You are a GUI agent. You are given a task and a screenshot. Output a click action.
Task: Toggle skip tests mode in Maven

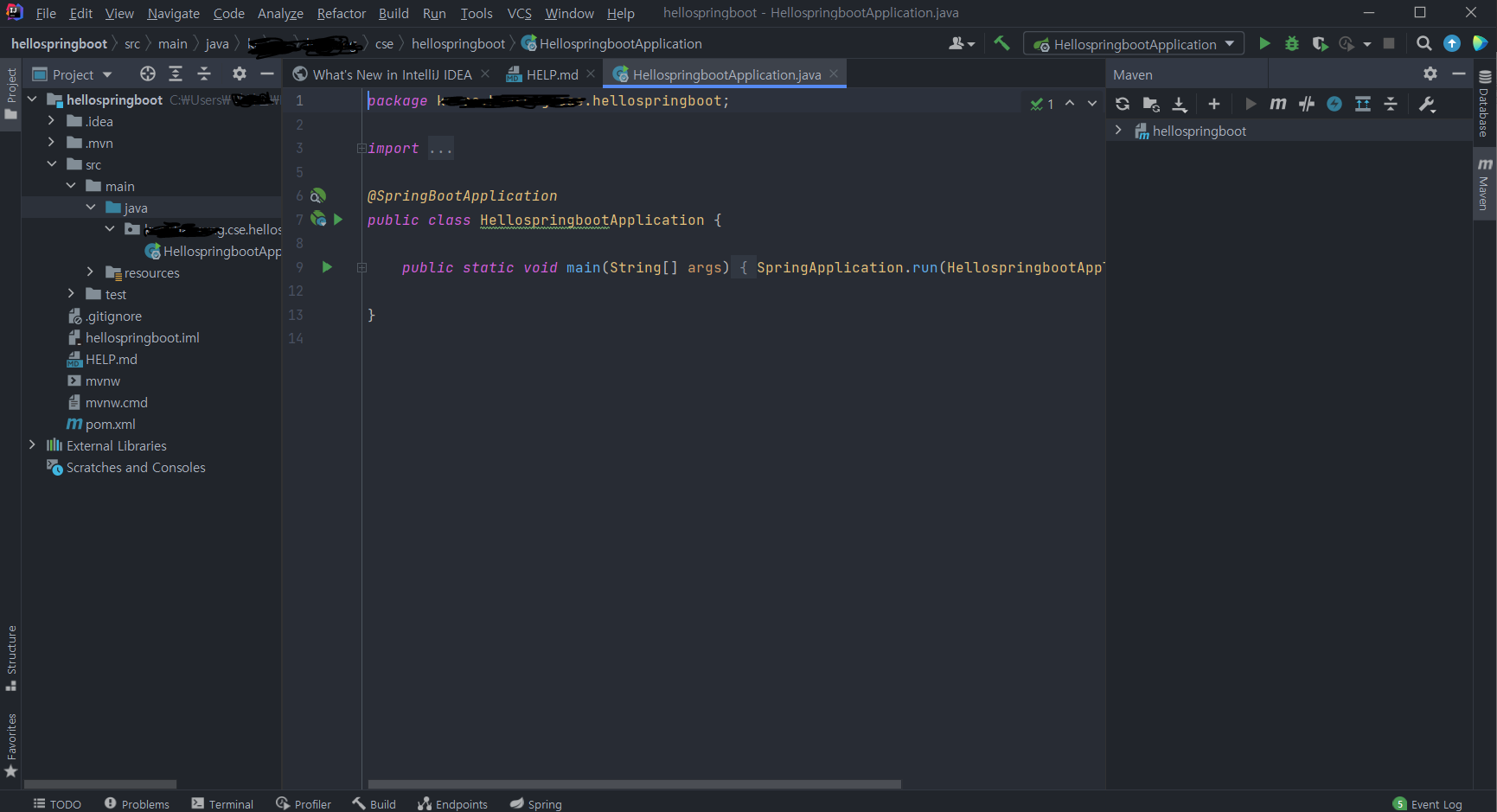click(1334, 104)
